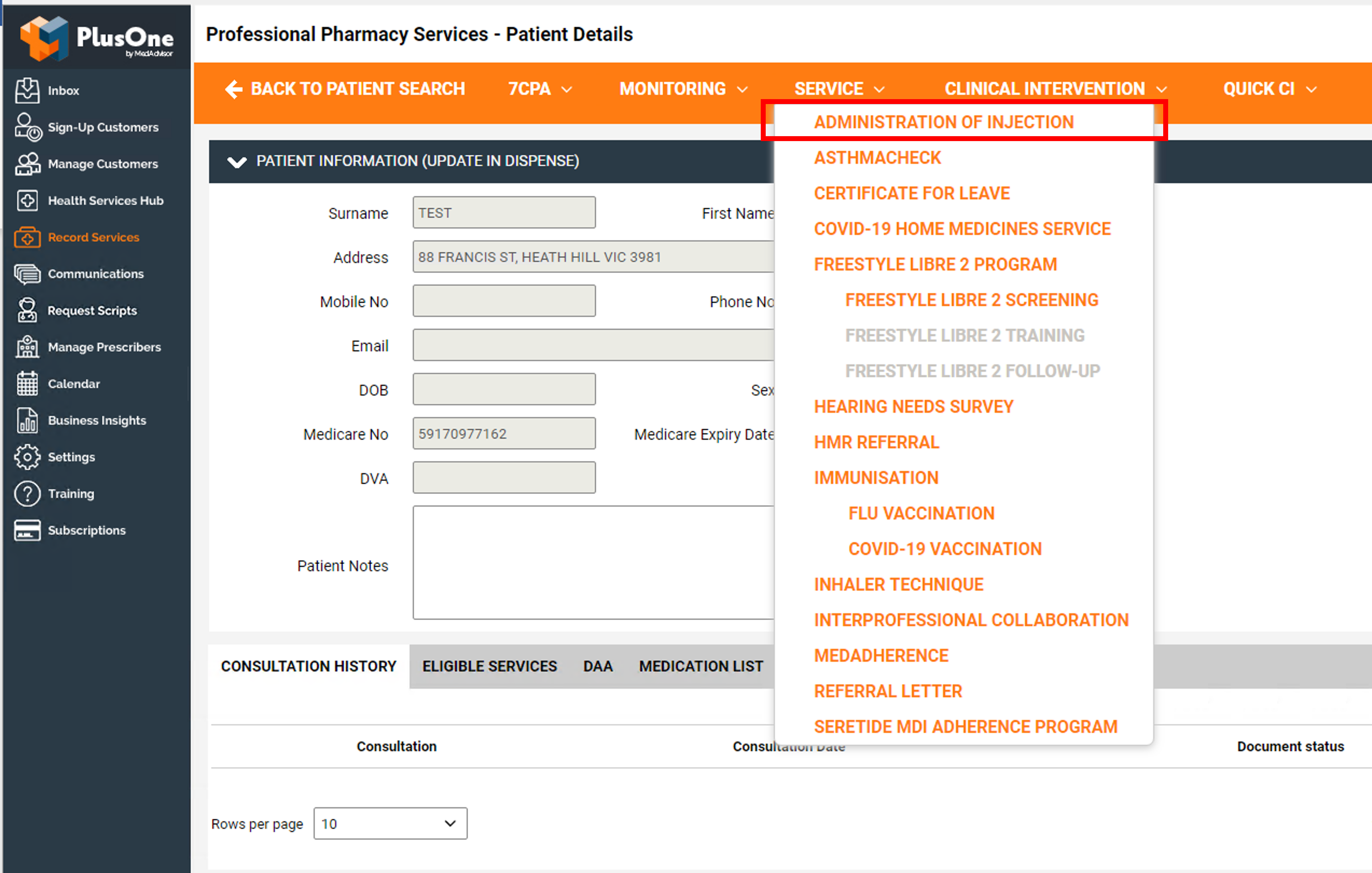
Task: Click the Calendar grid icon
Action: tap(28, 383)
